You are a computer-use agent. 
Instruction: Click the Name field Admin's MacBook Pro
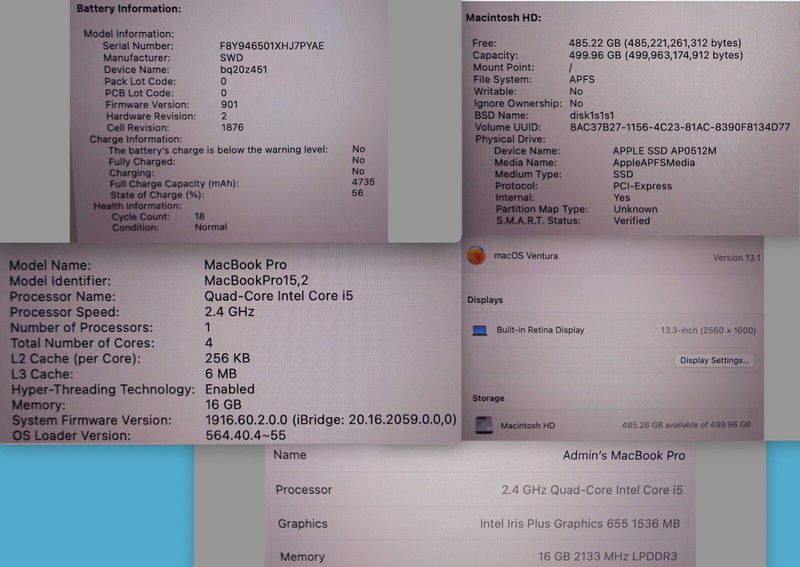[623, 456]
